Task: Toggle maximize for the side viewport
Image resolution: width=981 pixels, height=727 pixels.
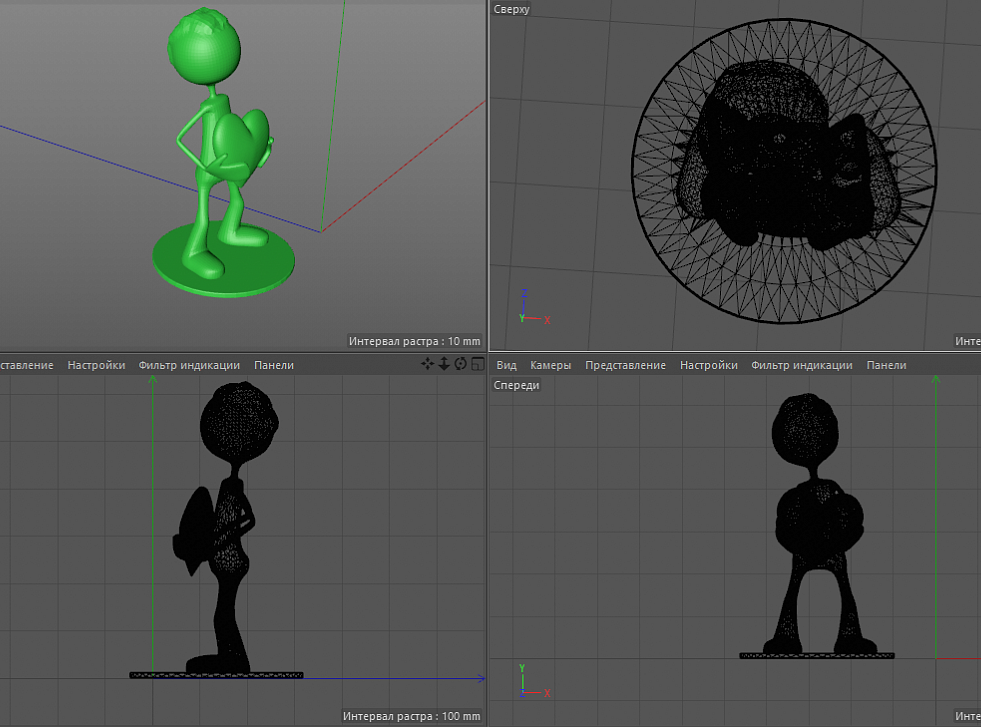Action: tap(477, 365)
